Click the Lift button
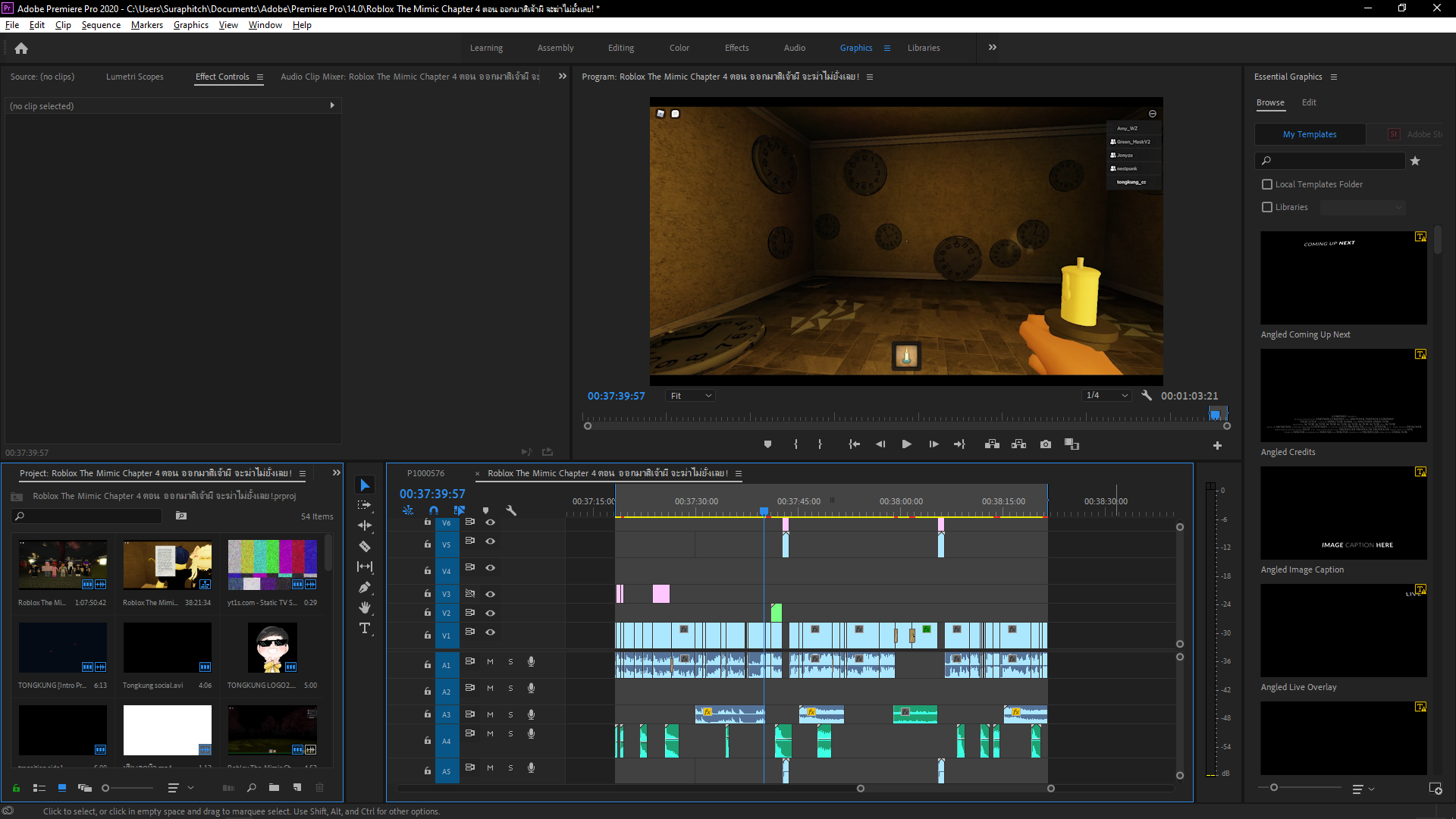 (992, 444)
